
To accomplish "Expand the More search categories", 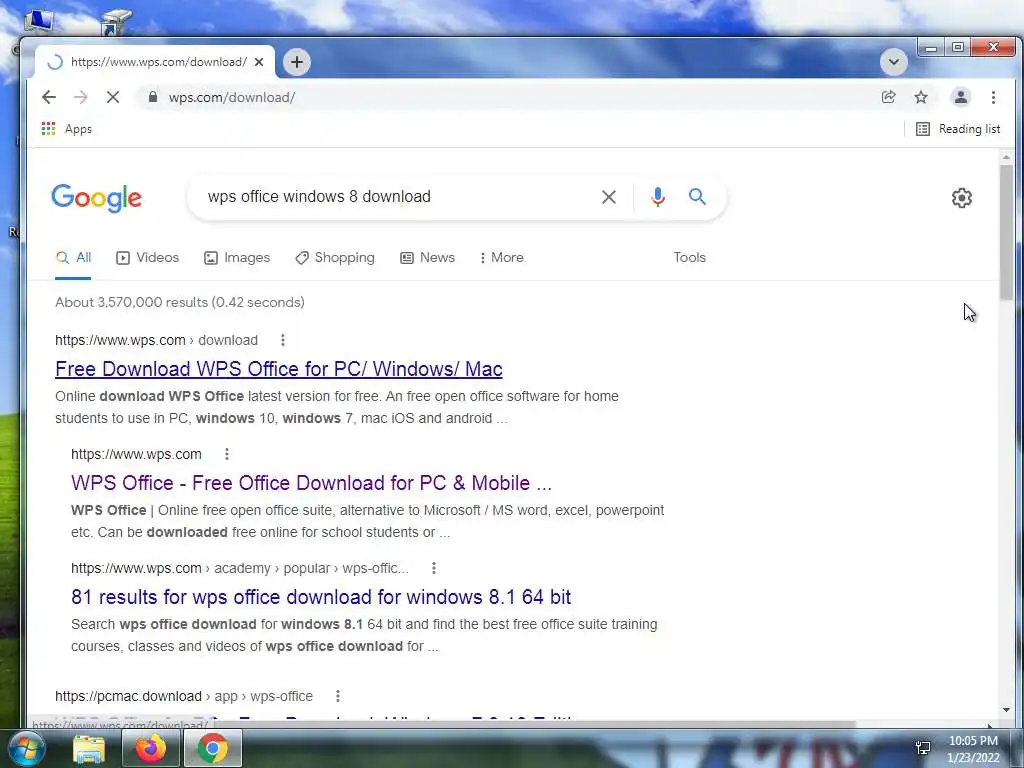I will [x=502, y=257].
